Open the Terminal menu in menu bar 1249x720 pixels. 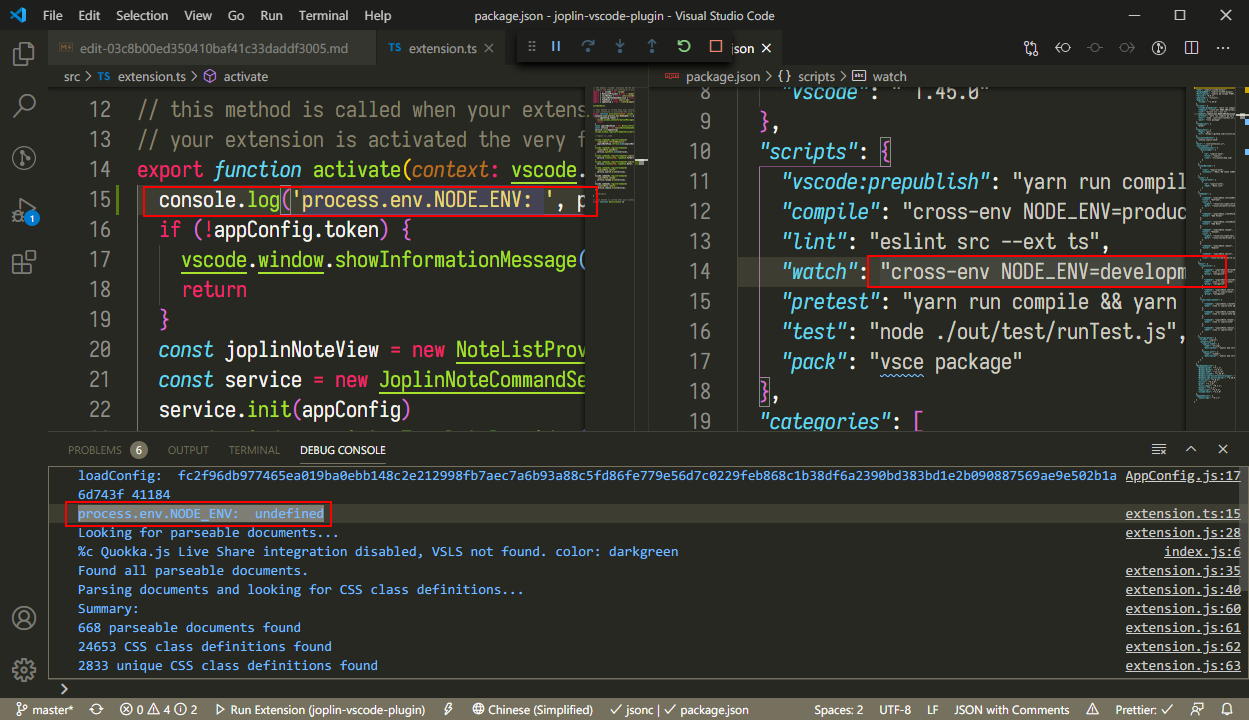coord(323,16)
